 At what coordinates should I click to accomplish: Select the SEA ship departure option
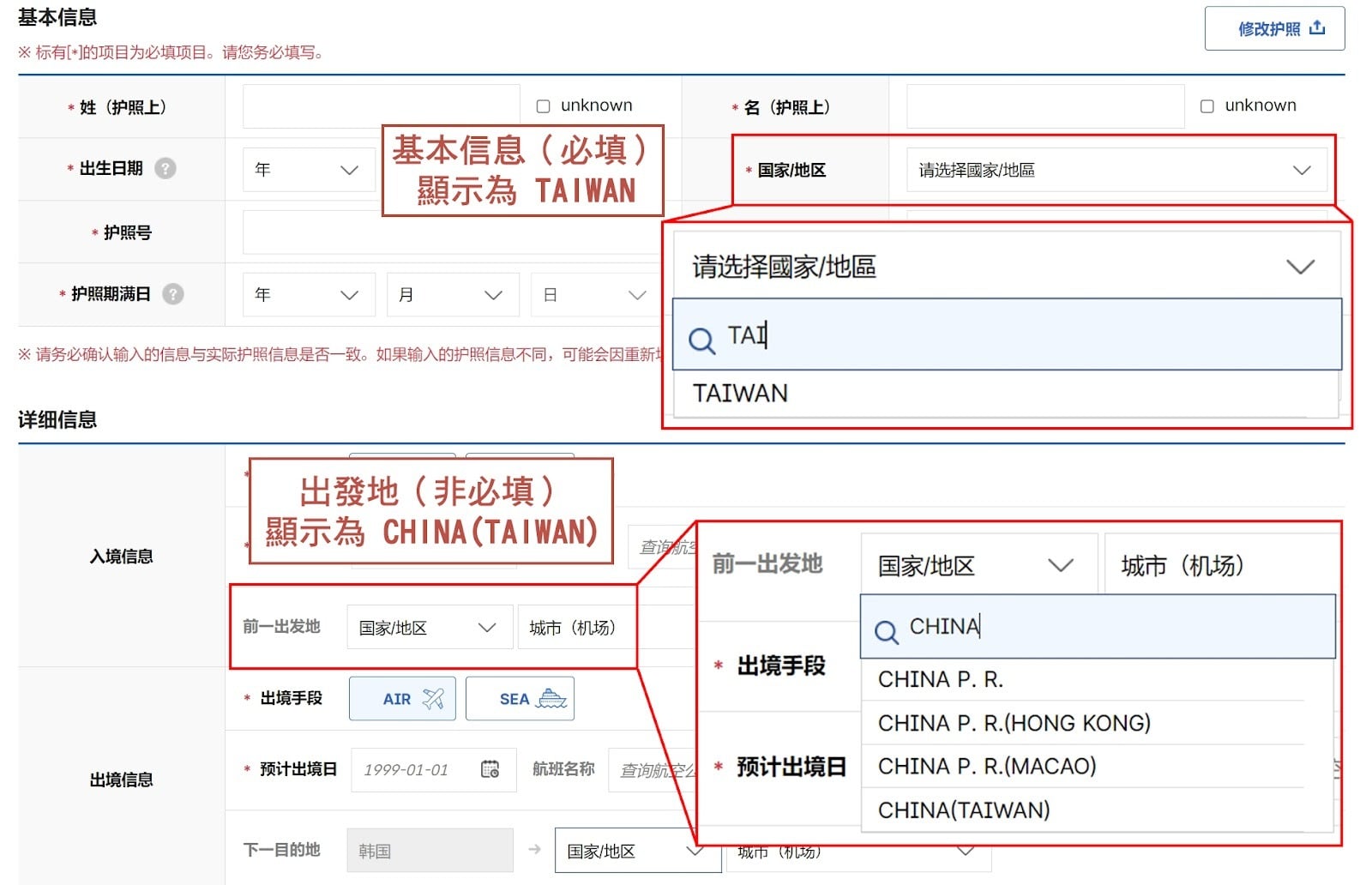coord(520,698)
